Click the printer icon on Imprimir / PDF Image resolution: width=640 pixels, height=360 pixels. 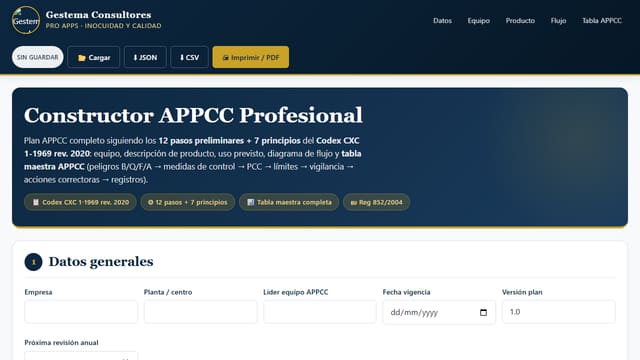[225, 58]
